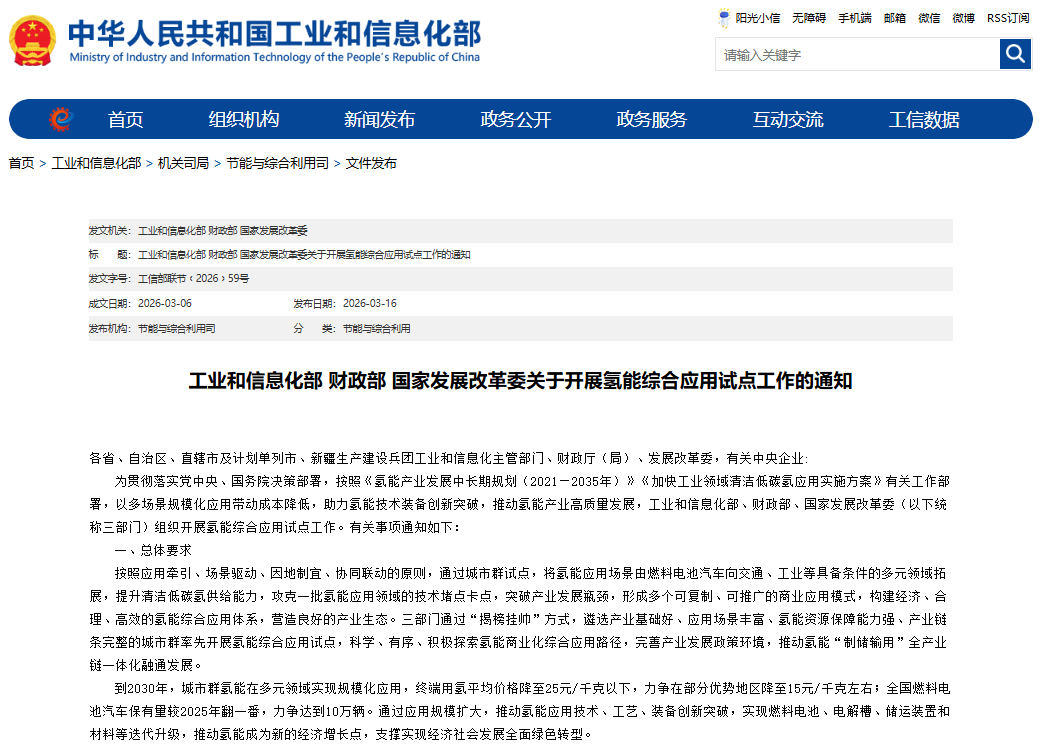Open the 政务服务 navigation menu
The image size is (1047, 746).
coord(651,119)
